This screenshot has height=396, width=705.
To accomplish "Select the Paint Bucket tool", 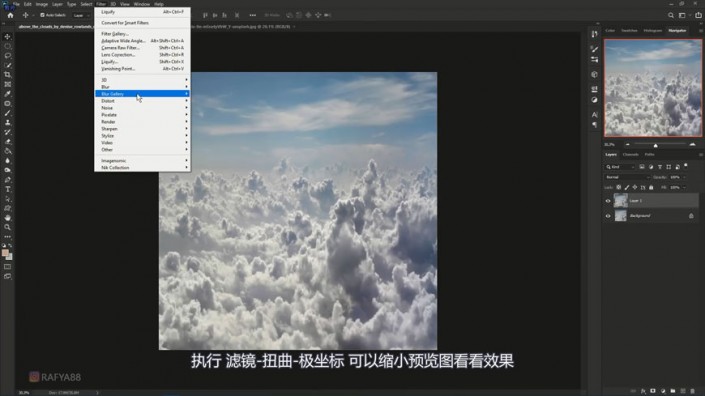I will [7, 151].
